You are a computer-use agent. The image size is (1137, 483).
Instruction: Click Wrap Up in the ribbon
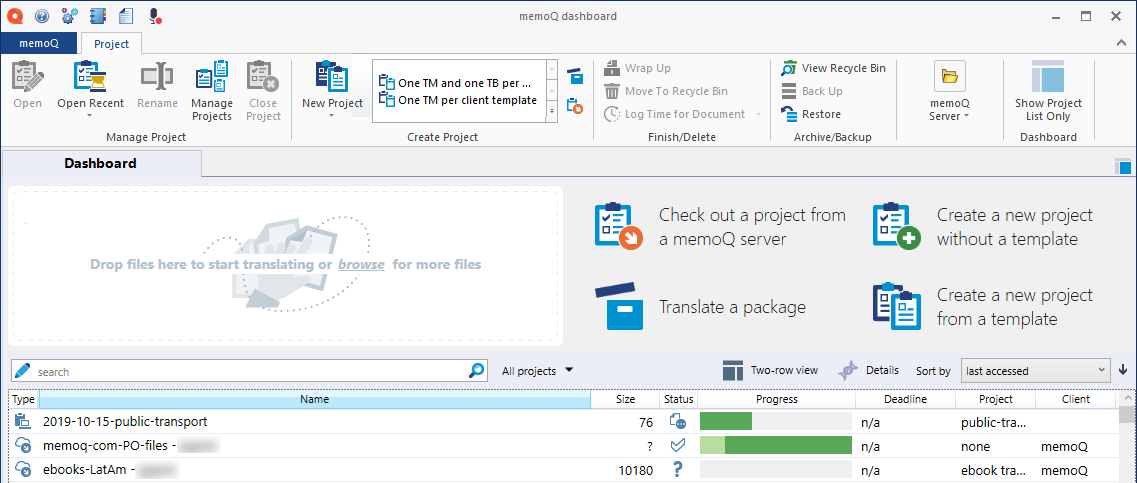638,68
